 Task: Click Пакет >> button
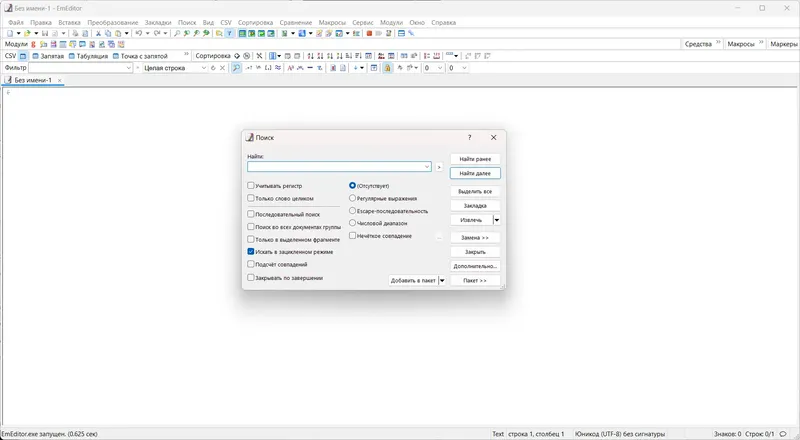click(475, 280)
